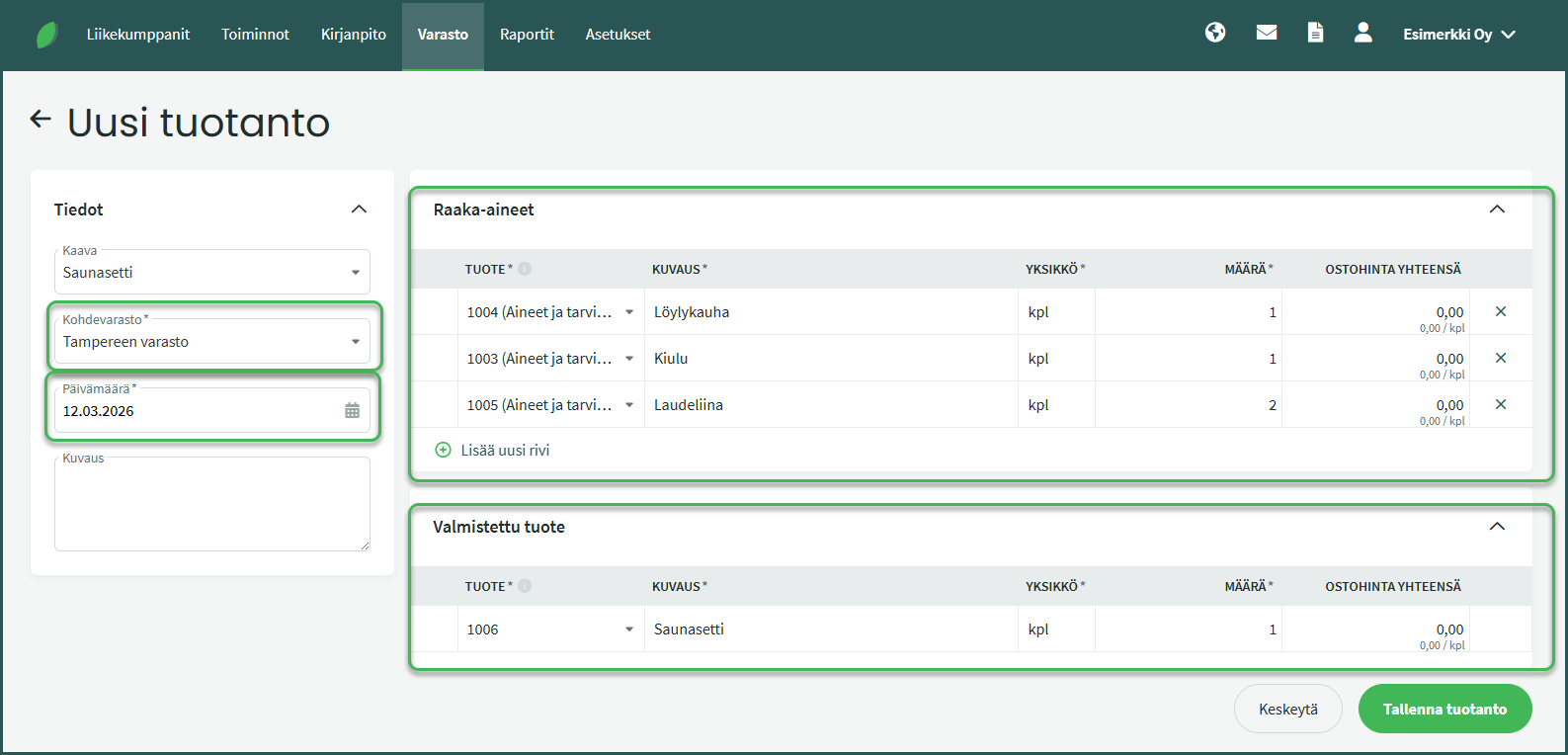Open messages envelope icon
Viewport: 1568px width, 755px height.
click(1266, 33)
